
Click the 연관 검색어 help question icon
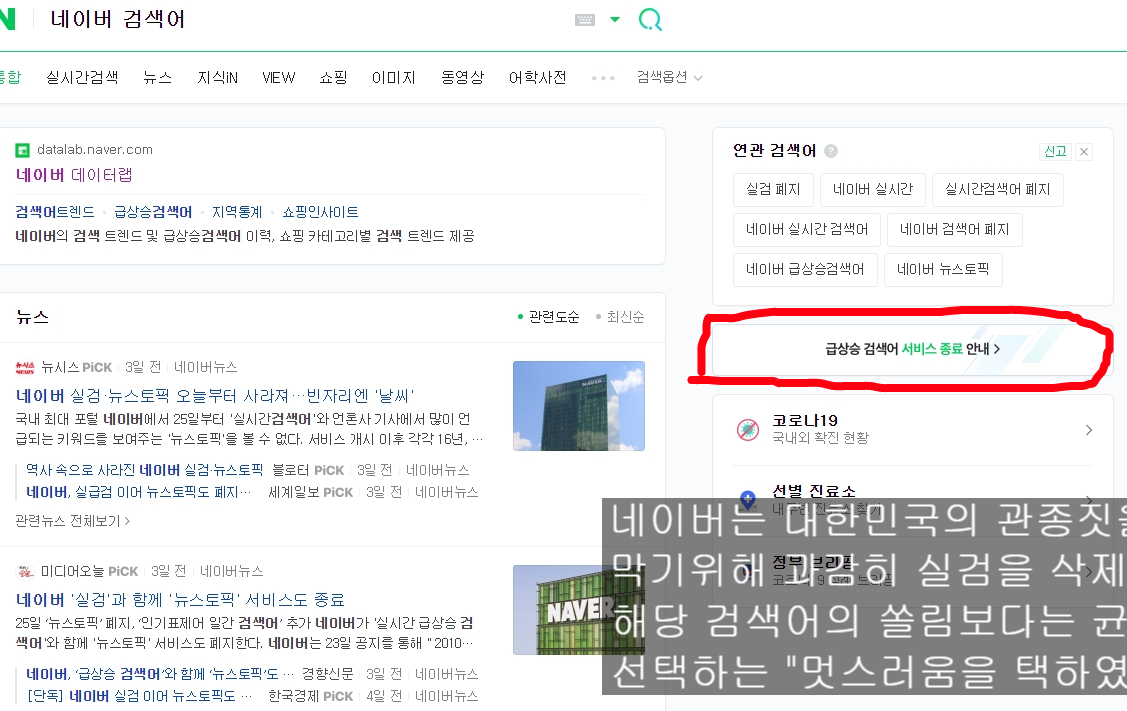coord(831,151)
